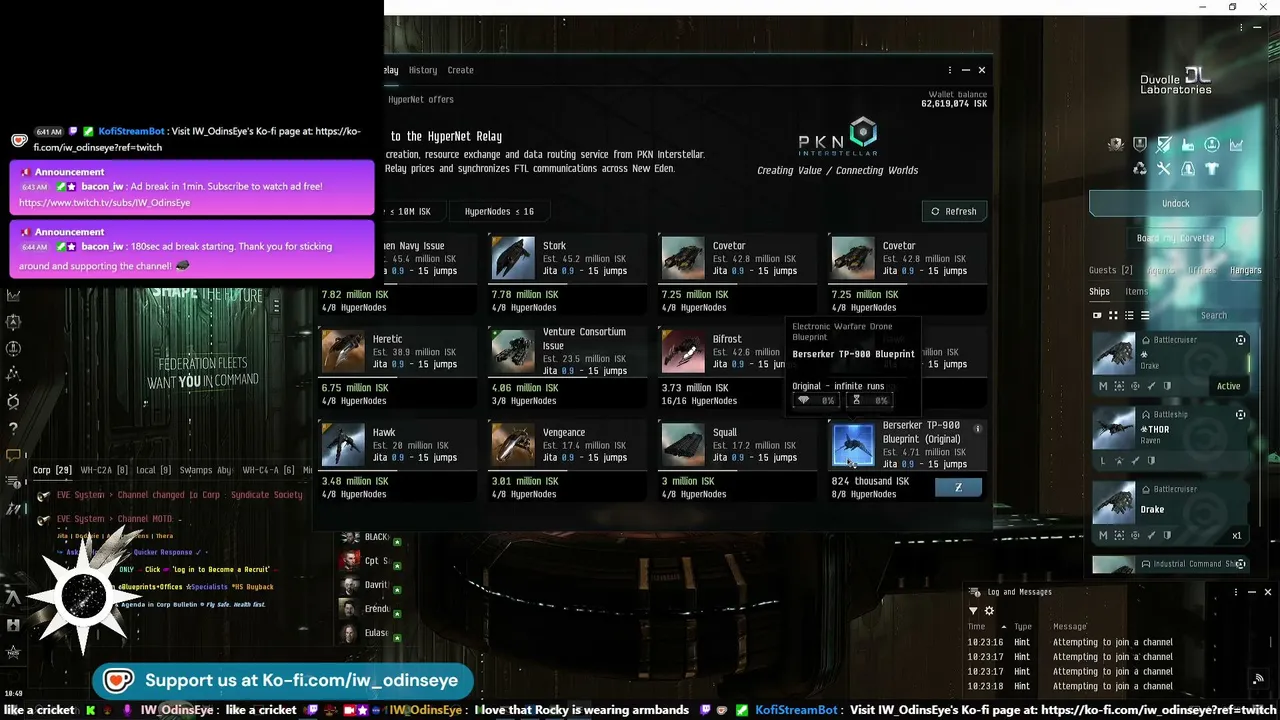Click the filter funnel in Log window

click(973, 611)
